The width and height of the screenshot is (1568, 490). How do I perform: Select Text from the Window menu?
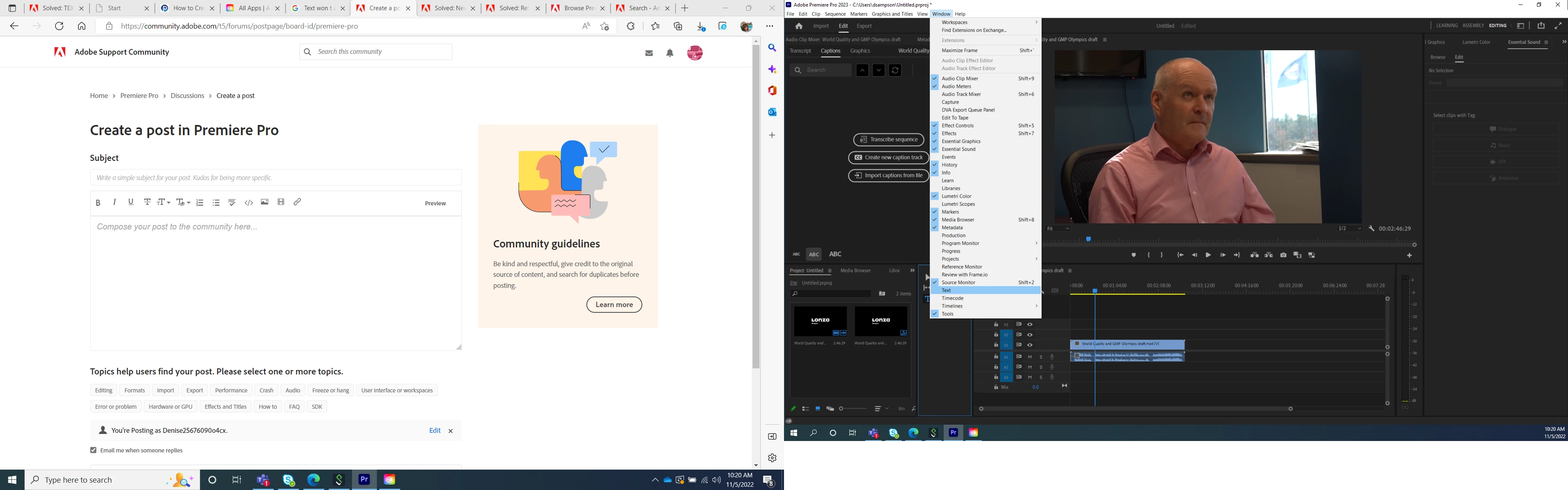947,290
